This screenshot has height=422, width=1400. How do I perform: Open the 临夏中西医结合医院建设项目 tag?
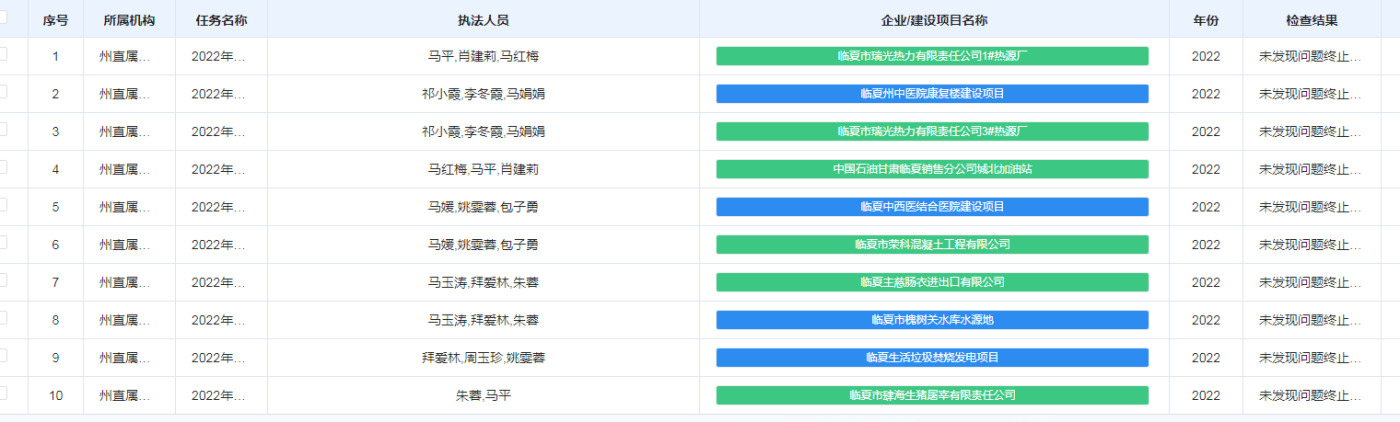click(x=932, y=207)
